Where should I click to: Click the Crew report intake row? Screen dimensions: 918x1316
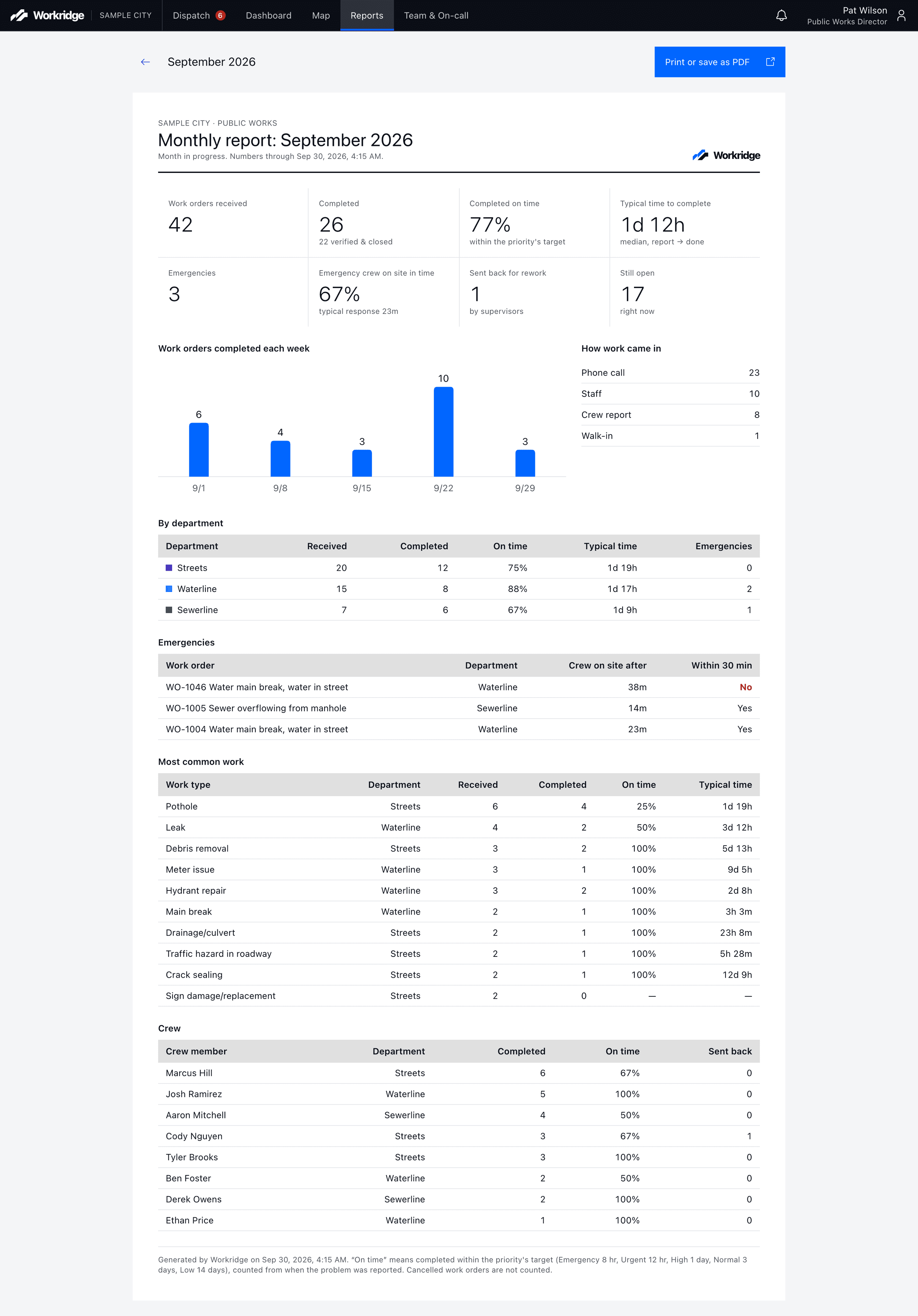(671, 415)
